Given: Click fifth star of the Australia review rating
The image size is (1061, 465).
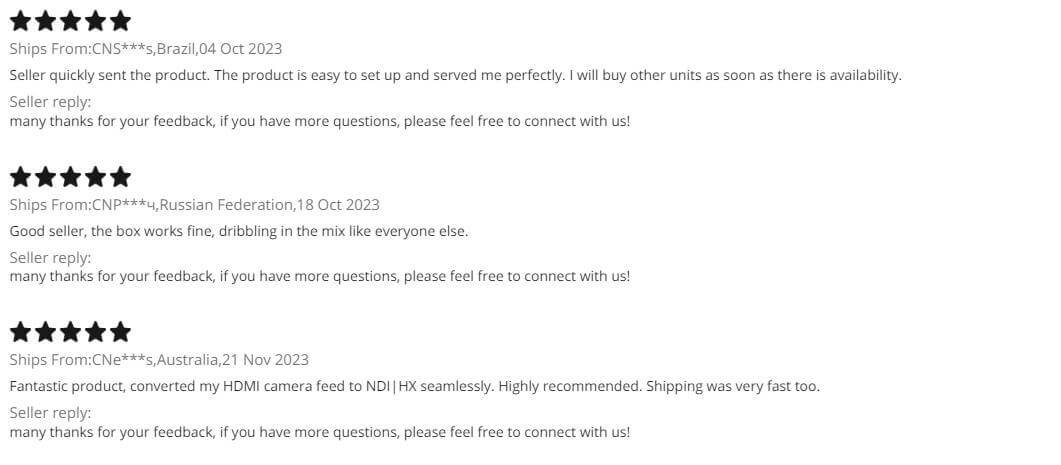Looking at the screenshot, I should (120, 332).
